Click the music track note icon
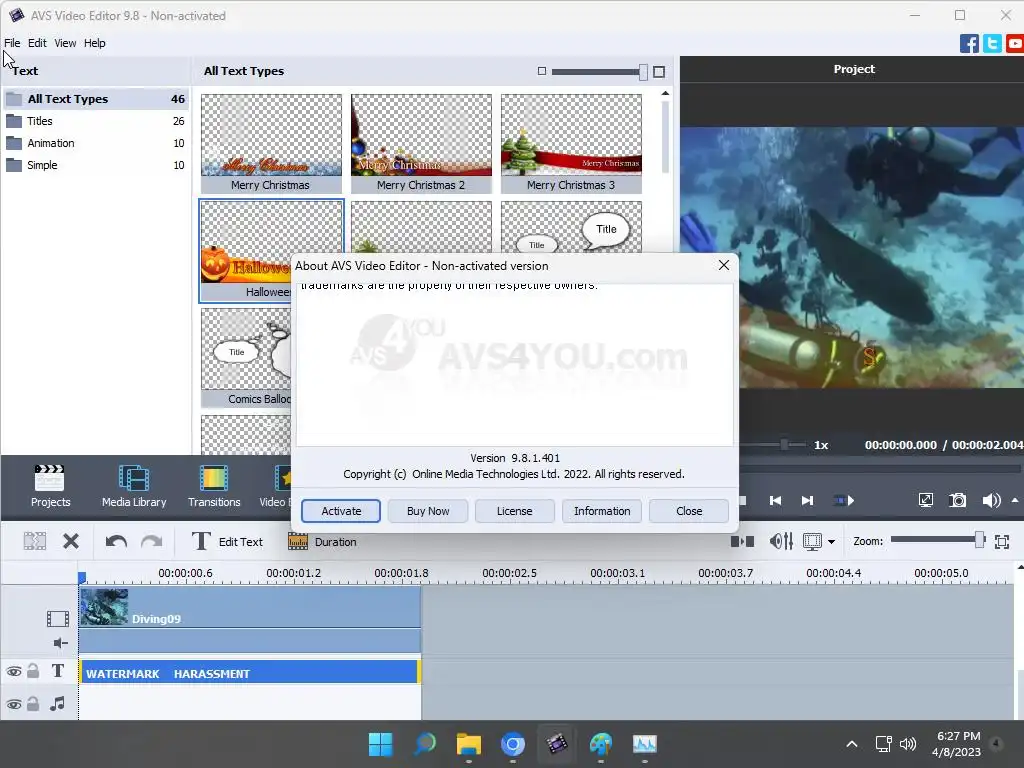Viewport: 1024px width, 768px height. coord(57,703)
